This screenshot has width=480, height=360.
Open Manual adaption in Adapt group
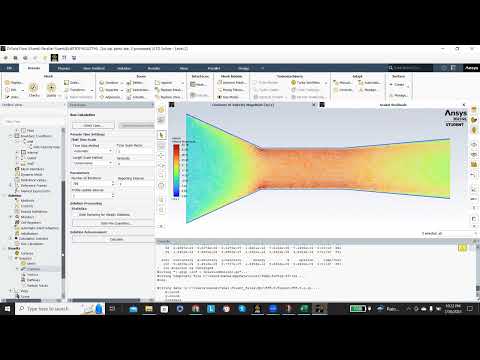[x=342, y=82]
